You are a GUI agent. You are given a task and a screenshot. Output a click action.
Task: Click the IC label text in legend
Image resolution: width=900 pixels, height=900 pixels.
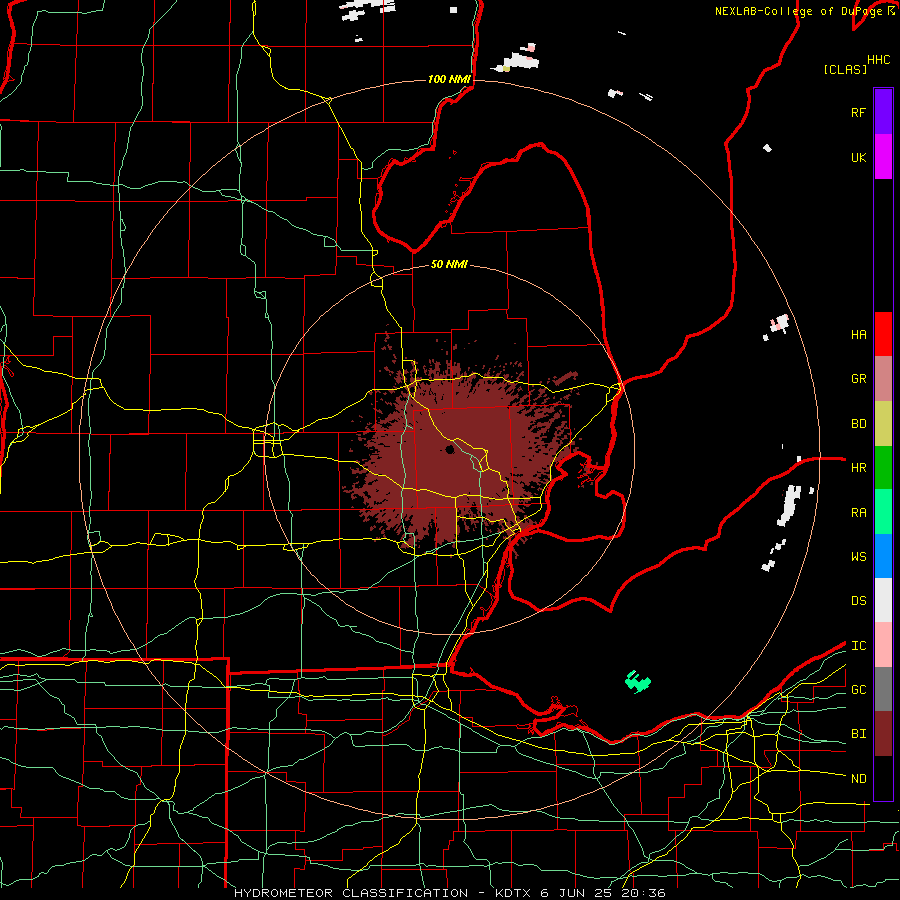pyautogui.click(x=858, y=646)
